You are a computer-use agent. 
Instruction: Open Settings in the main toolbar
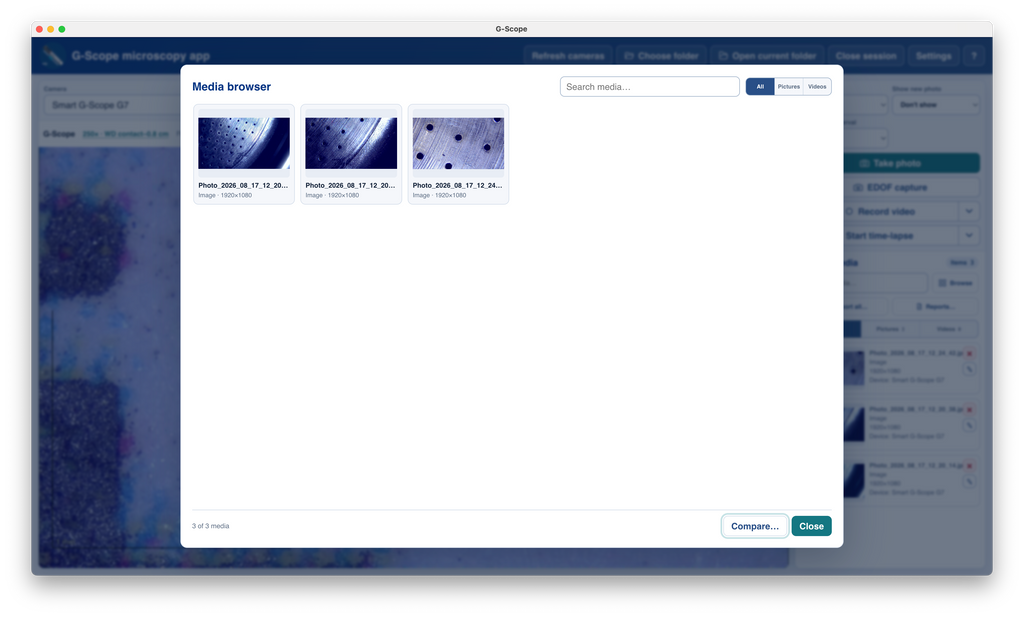pyautogui.click(x=933, y=56)
